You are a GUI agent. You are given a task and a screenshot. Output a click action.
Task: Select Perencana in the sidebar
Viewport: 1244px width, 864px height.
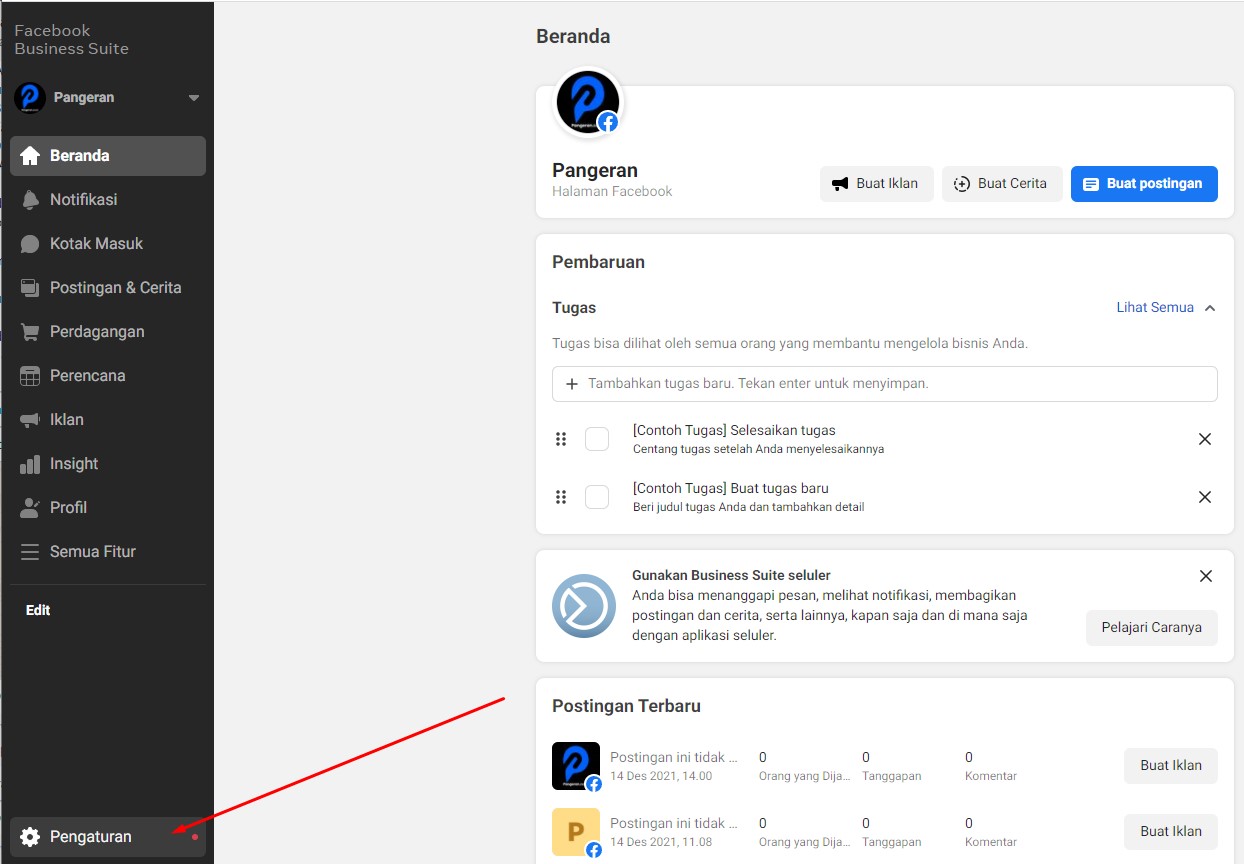(108, 376)
